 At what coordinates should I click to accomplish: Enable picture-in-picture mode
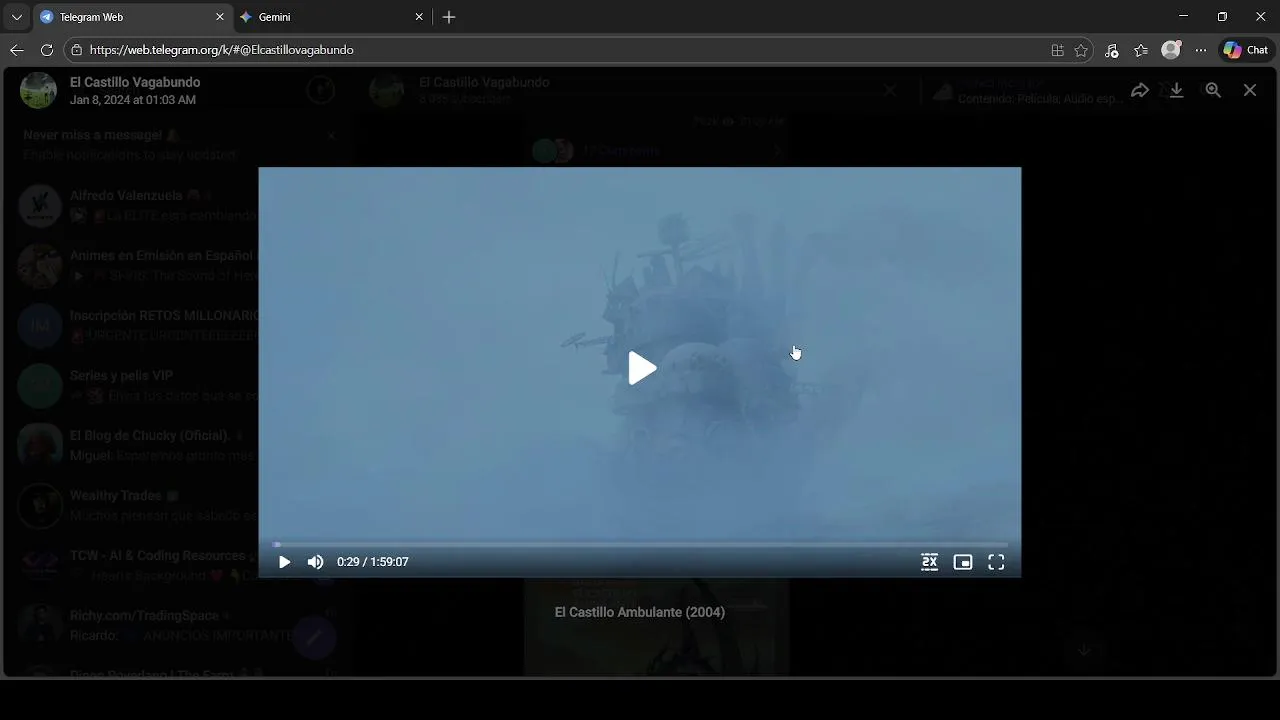click(x=963, y=562)
